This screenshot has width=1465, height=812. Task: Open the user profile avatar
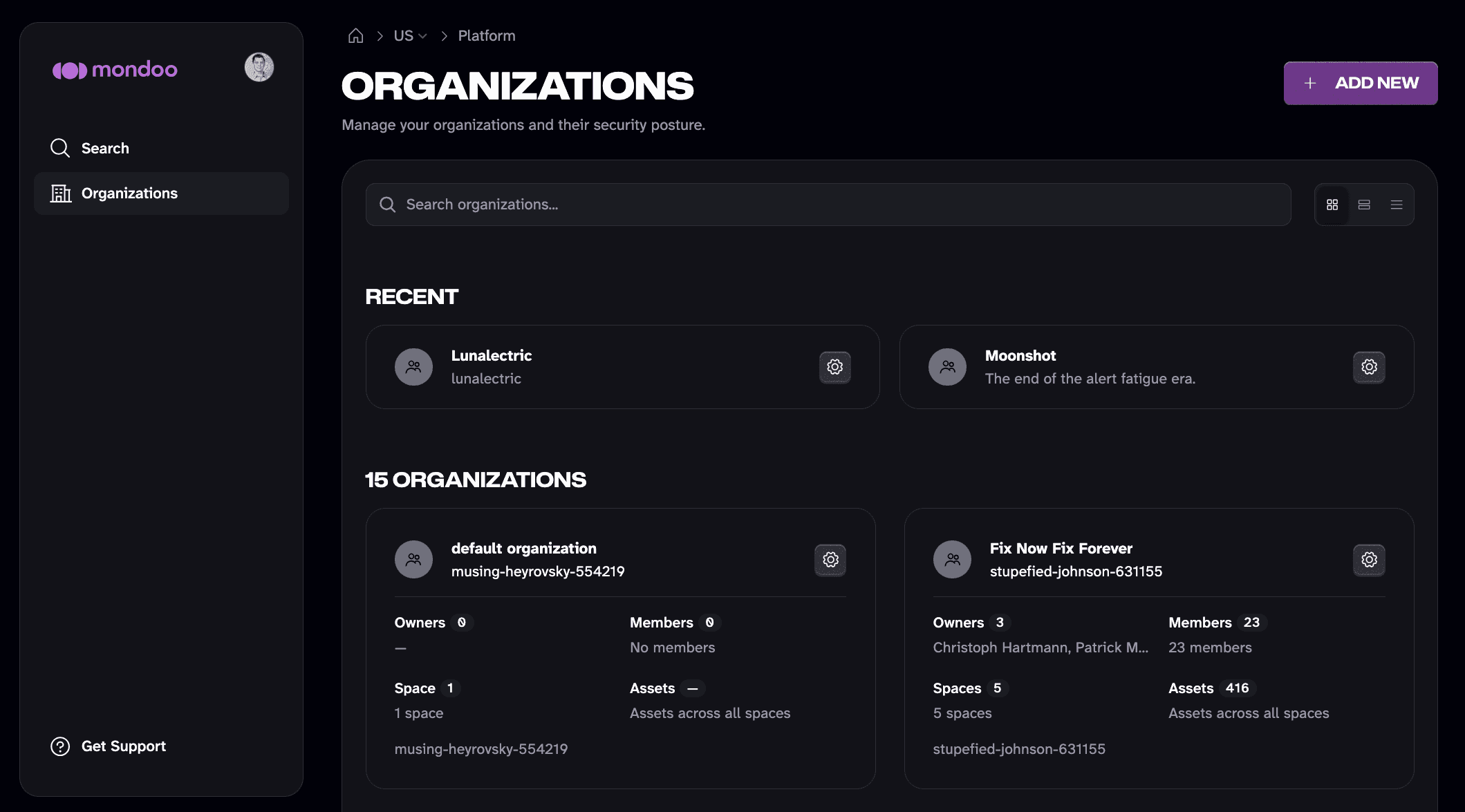point(259,67)
